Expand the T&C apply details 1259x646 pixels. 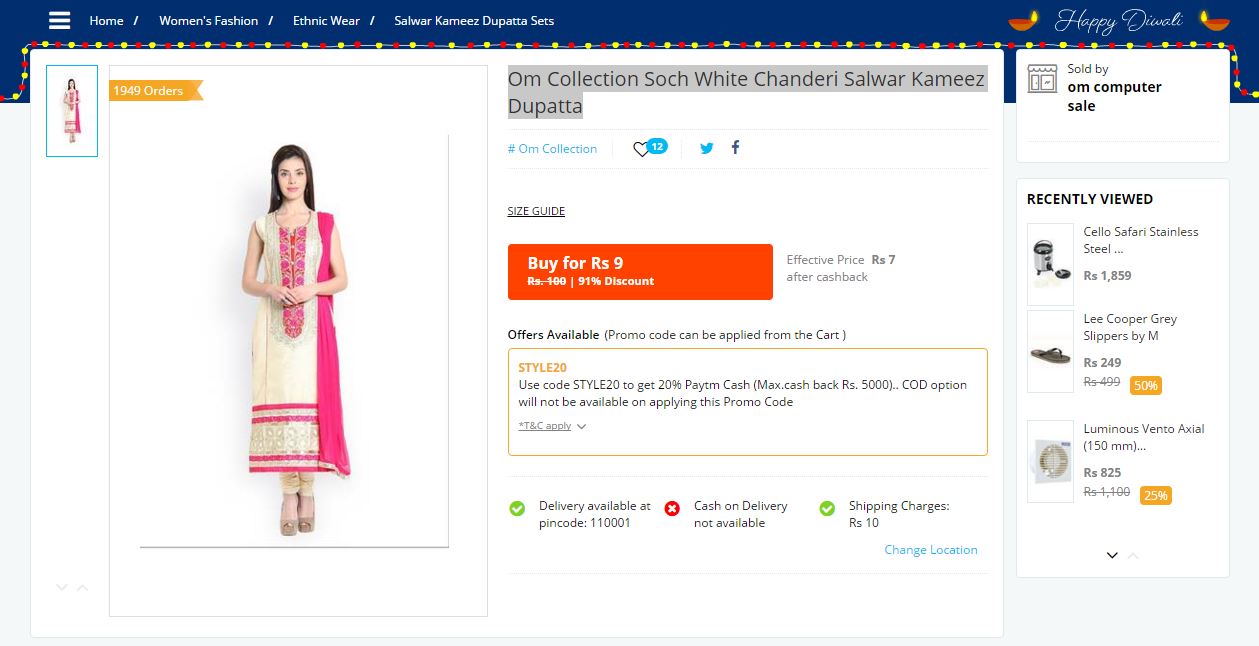pos(552,426)
